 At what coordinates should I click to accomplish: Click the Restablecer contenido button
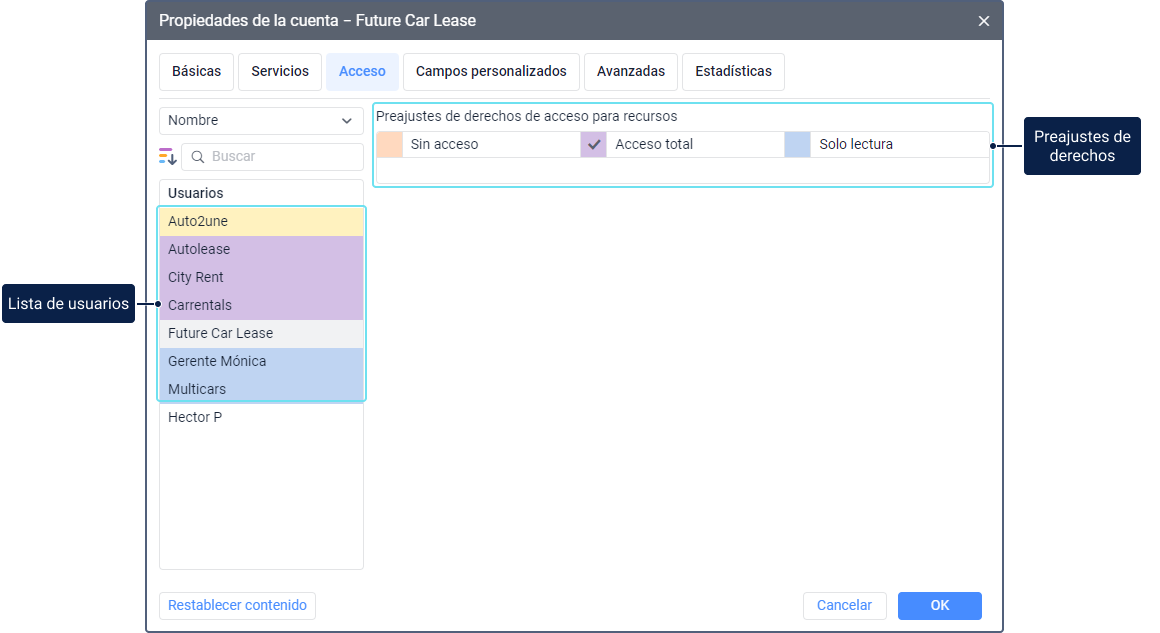coord(237,605)
